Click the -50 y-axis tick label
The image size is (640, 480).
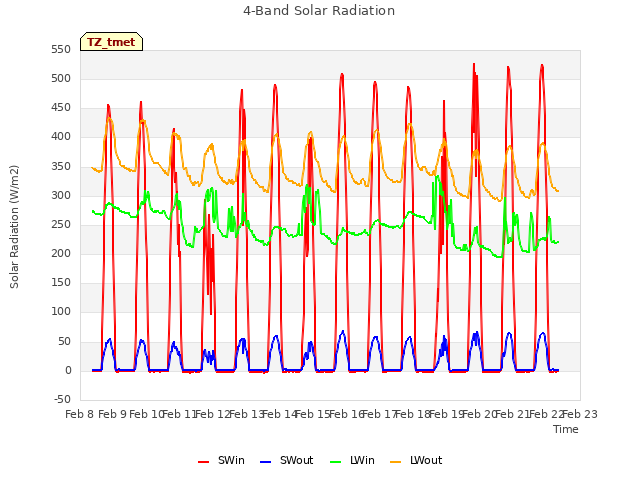(x=62, y=399)
